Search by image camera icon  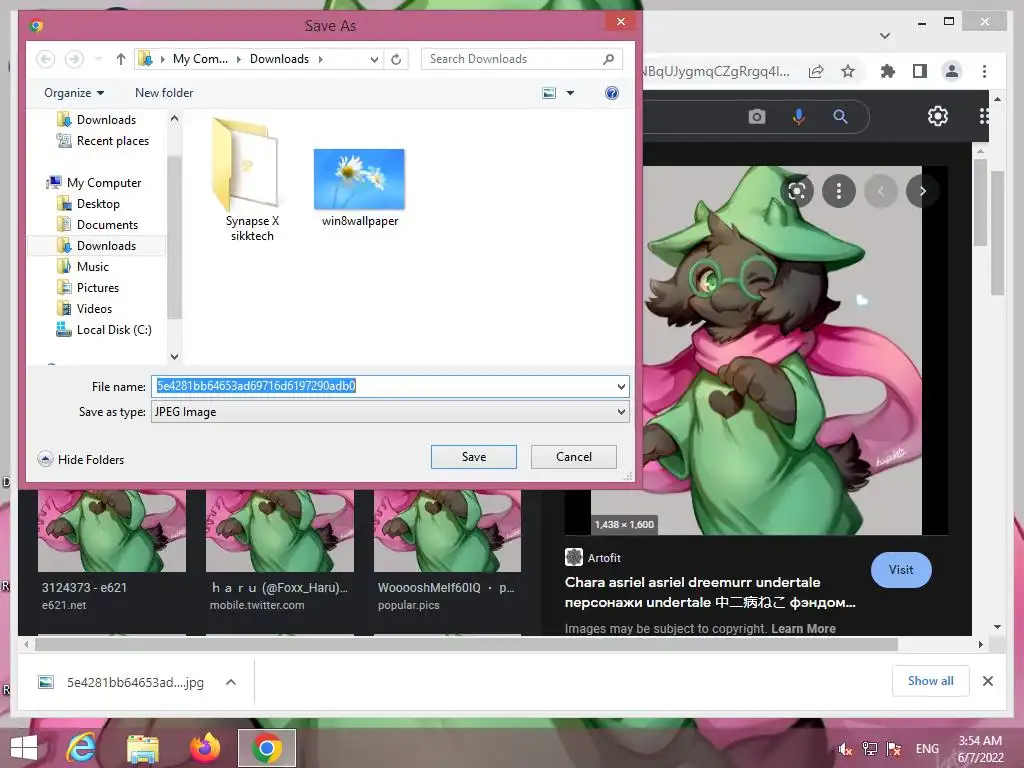pyautogui.click(x=757, y=117)
